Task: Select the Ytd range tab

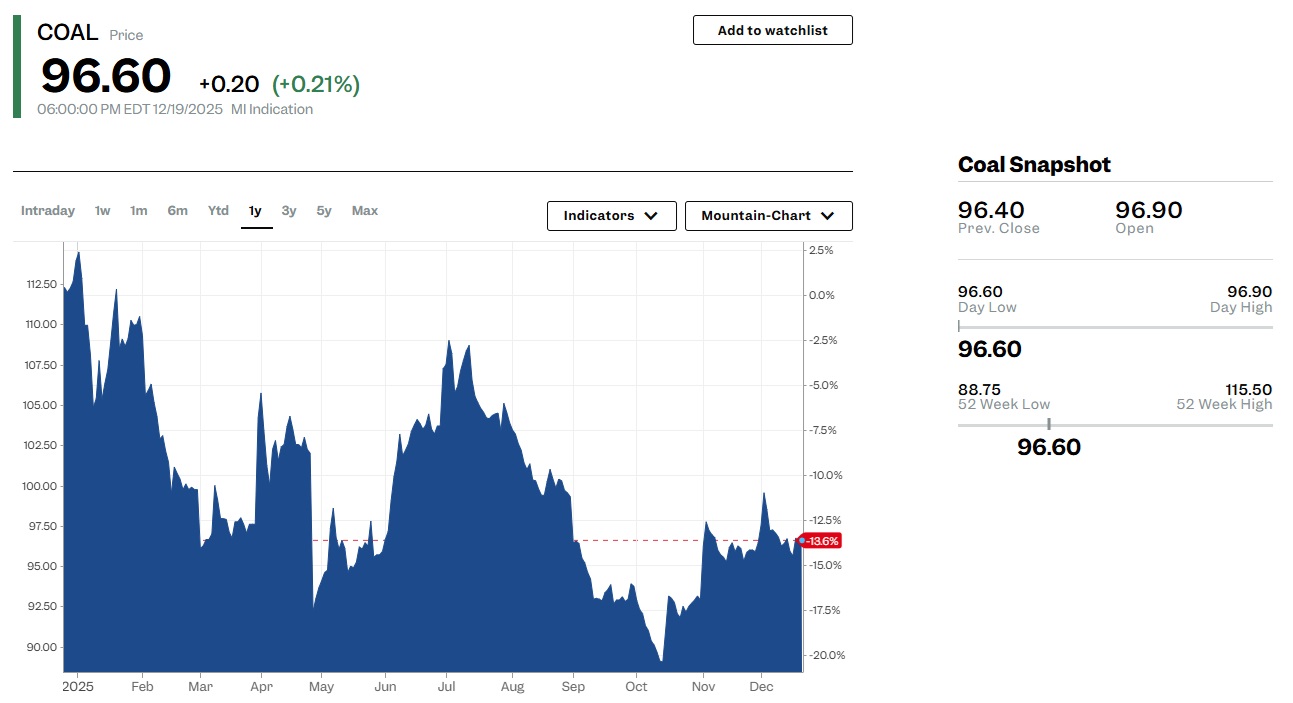Action: [x=218, y=211]
